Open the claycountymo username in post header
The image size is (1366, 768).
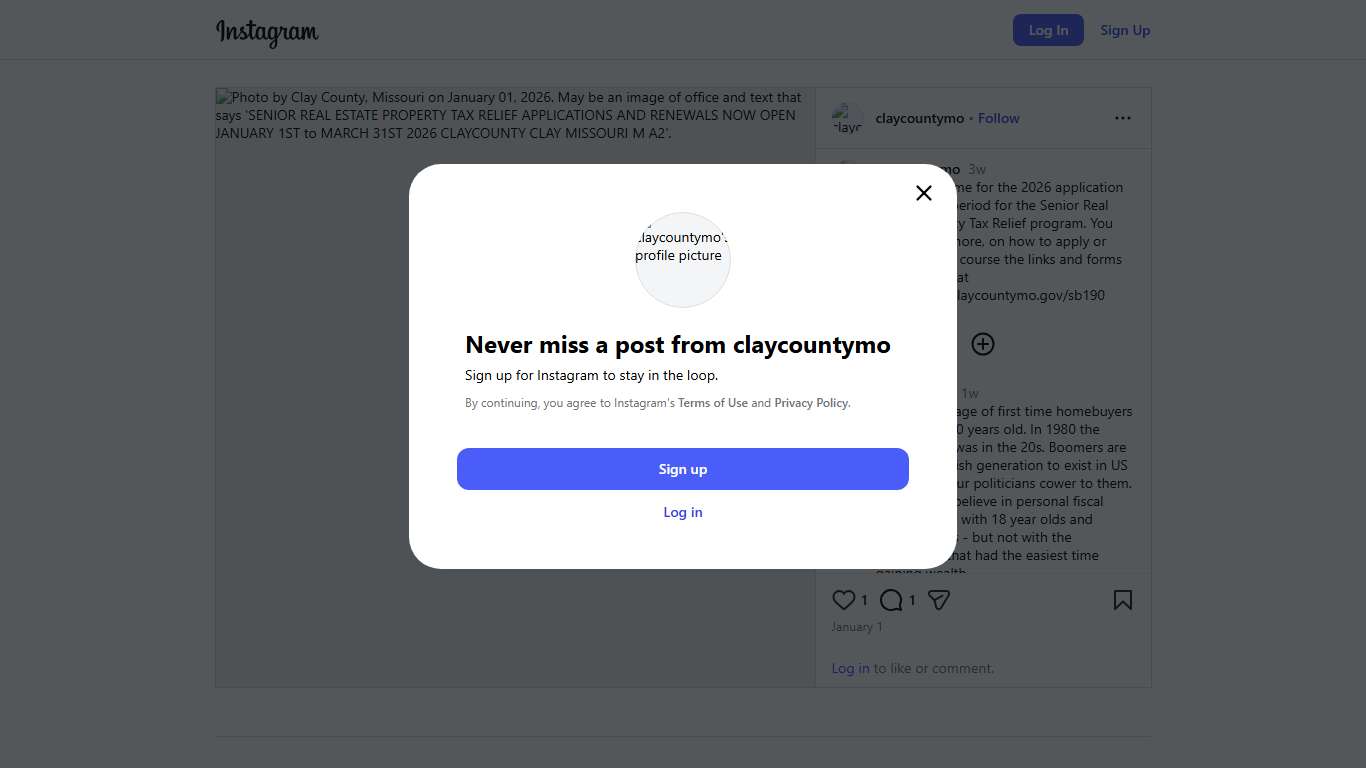click(919, 118)
